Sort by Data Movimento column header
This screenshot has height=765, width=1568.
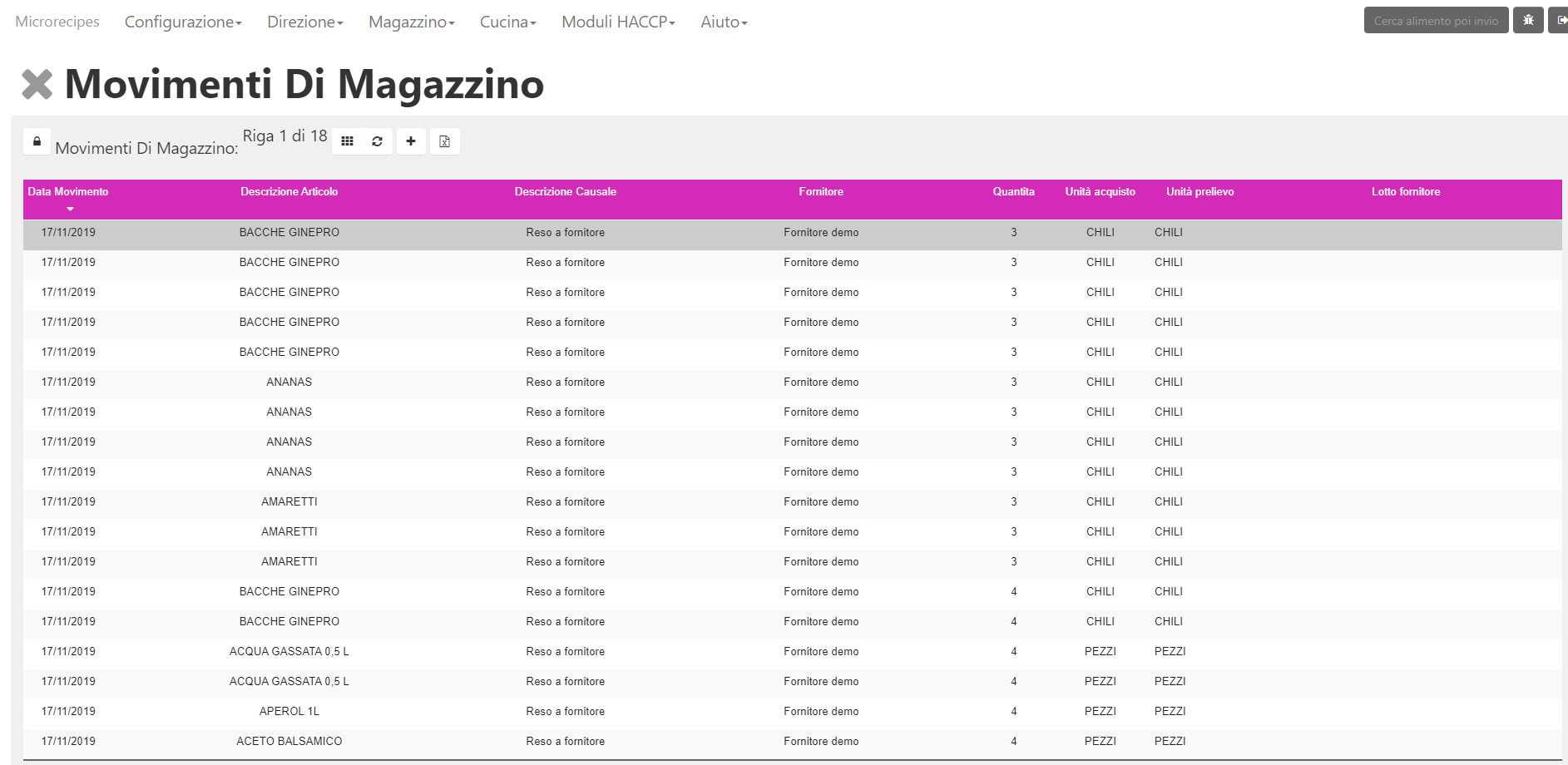(68, 192)
